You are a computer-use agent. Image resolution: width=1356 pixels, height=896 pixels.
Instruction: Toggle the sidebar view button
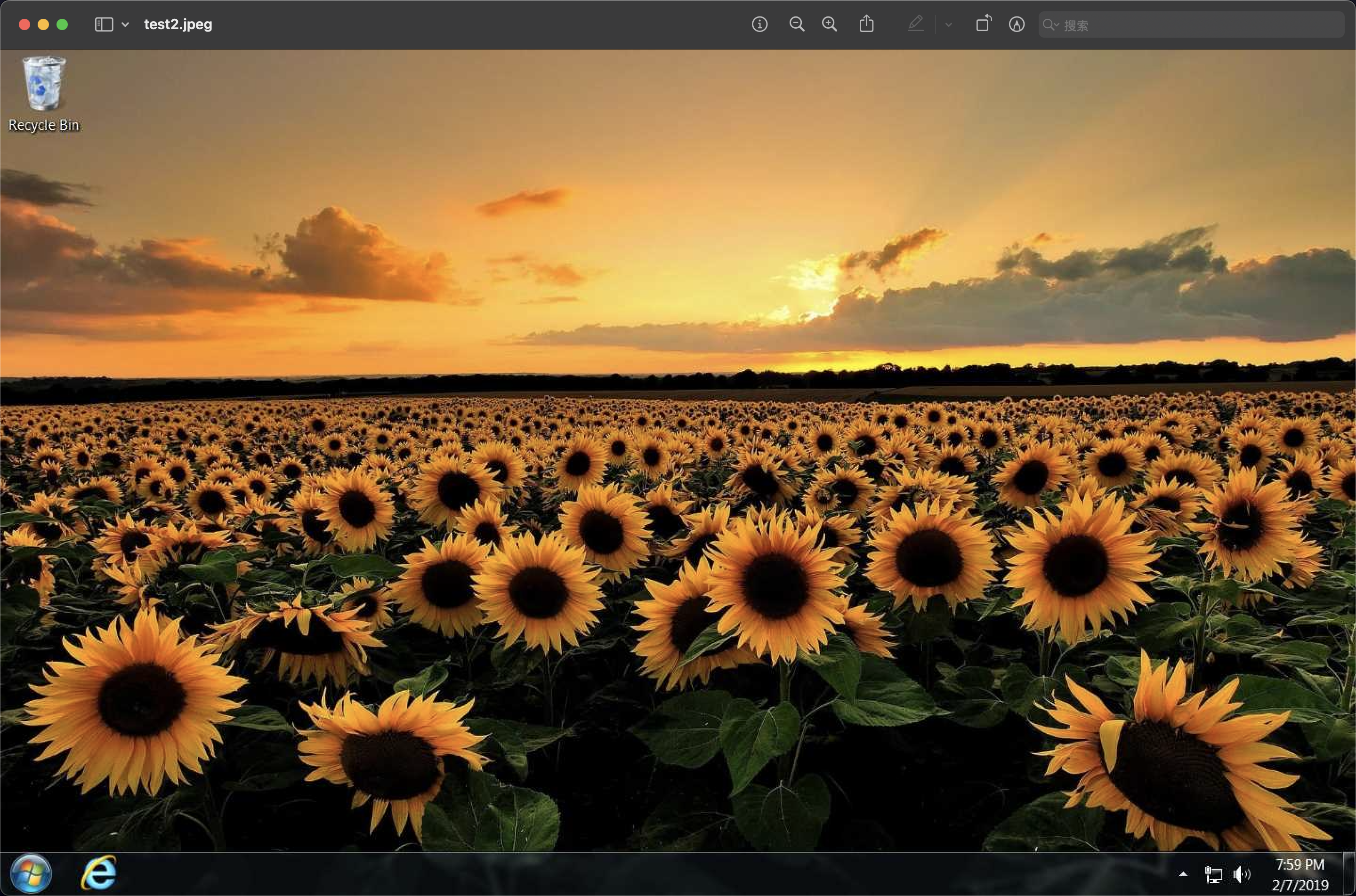[104, 24]
